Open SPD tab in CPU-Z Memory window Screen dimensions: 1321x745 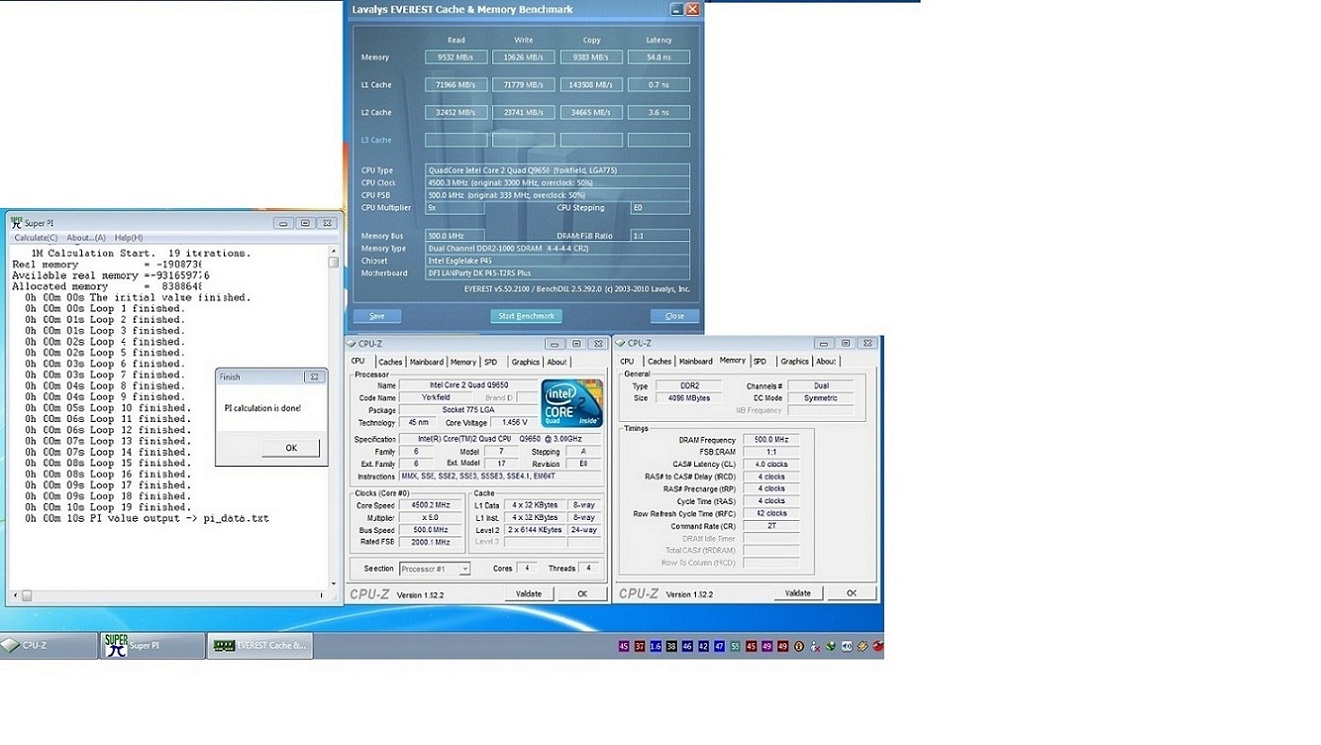click(760, 362)
